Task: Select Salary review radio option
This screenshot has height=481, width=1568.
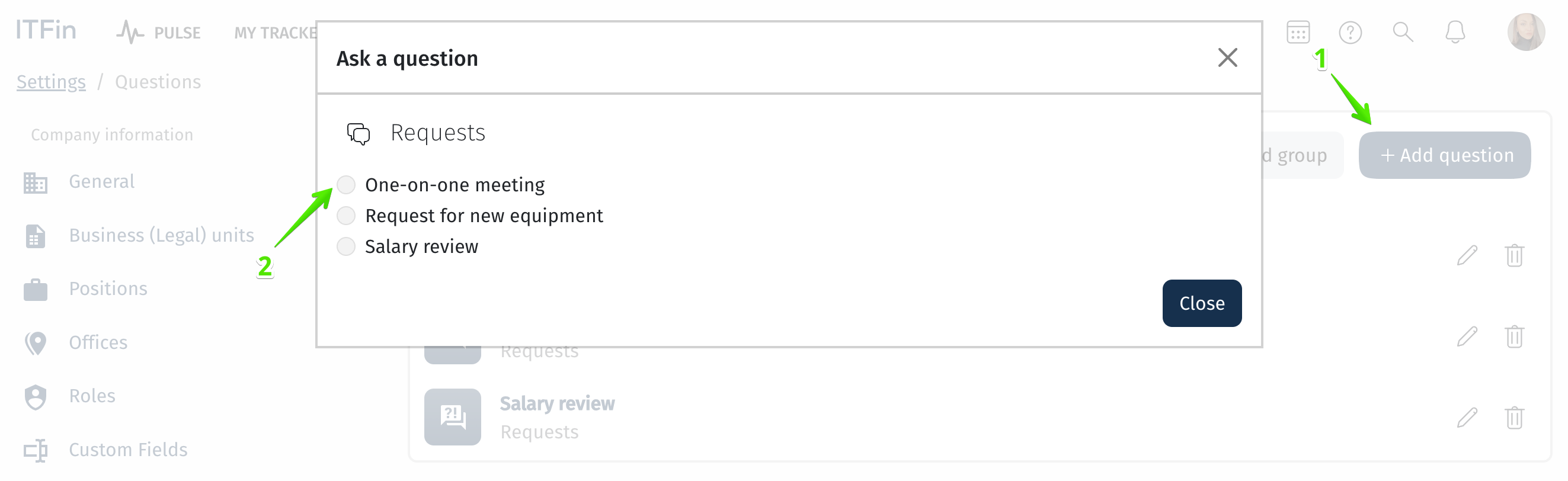Action: [345, 247]
